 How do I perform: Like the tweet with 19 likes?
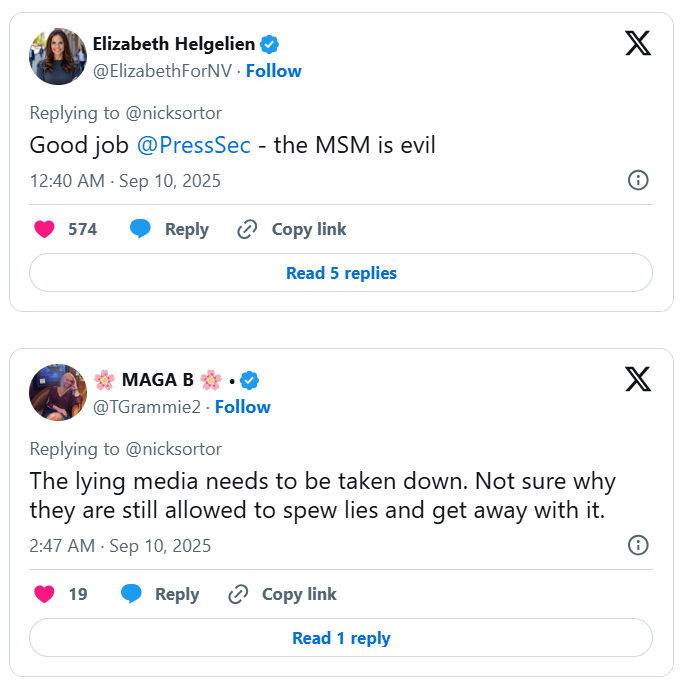(x=44, y=594)
